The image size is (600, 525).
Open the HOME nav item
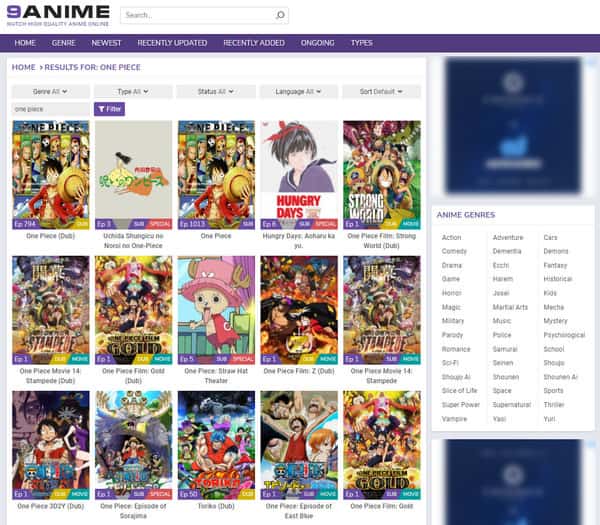pyautogui.click(x=25, y=43)
